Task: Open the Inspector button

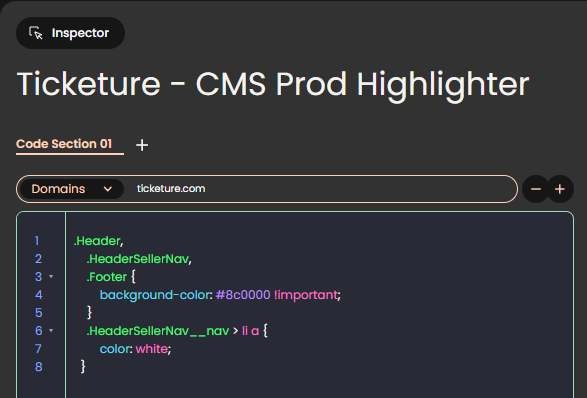Action: [x=70, y=33]
